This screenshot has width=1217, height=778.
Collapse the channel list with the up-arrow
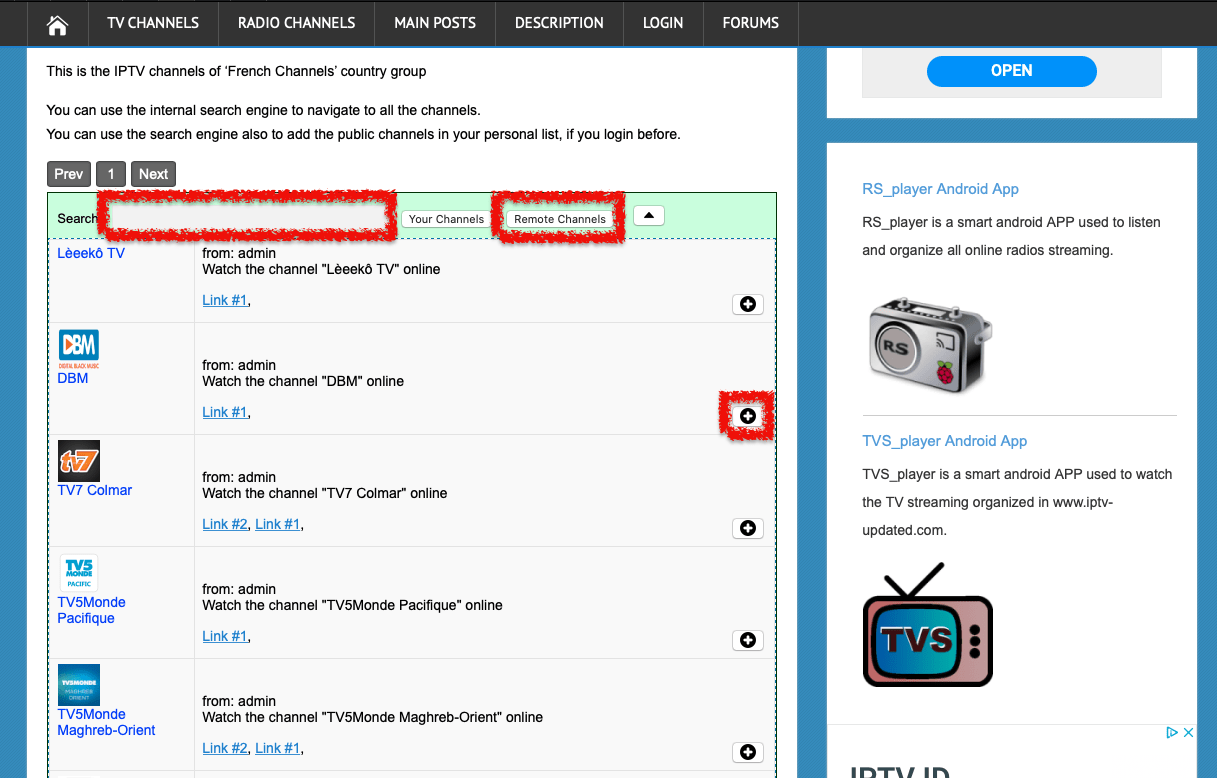point(648,215)
